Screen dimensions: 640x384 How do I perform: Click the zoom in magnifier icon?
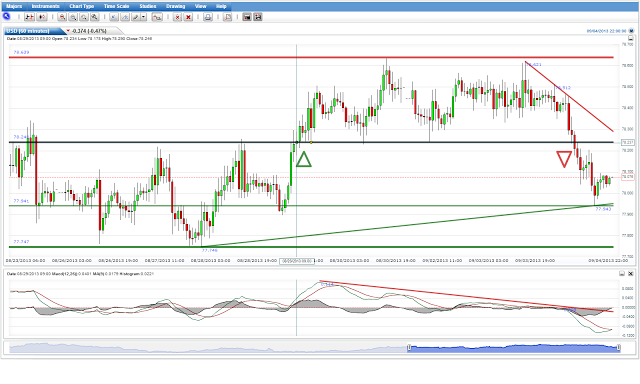(x=62, y=17)
